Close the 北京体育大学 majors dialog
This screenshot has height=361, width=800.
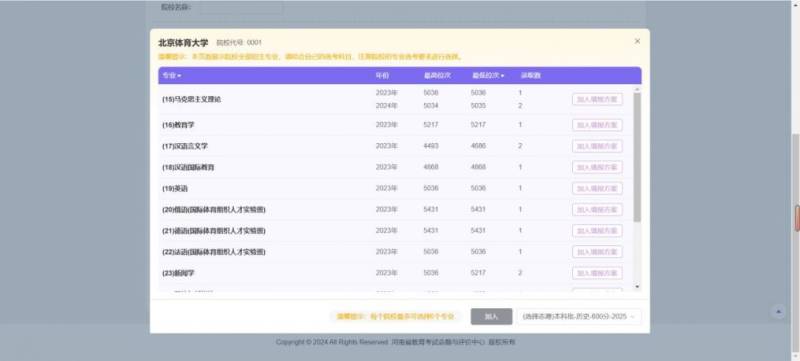(x=637, y=41)
